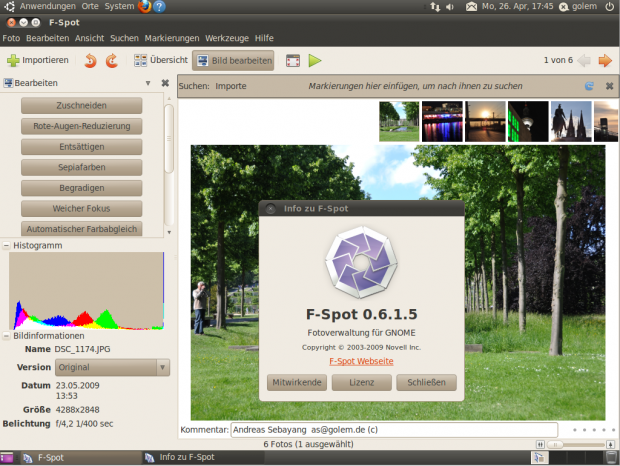The height and width of the screenshot is (466, 620).
Task: Rotate photo counterclockwise with left rotate icon
Action: (90, 61)
